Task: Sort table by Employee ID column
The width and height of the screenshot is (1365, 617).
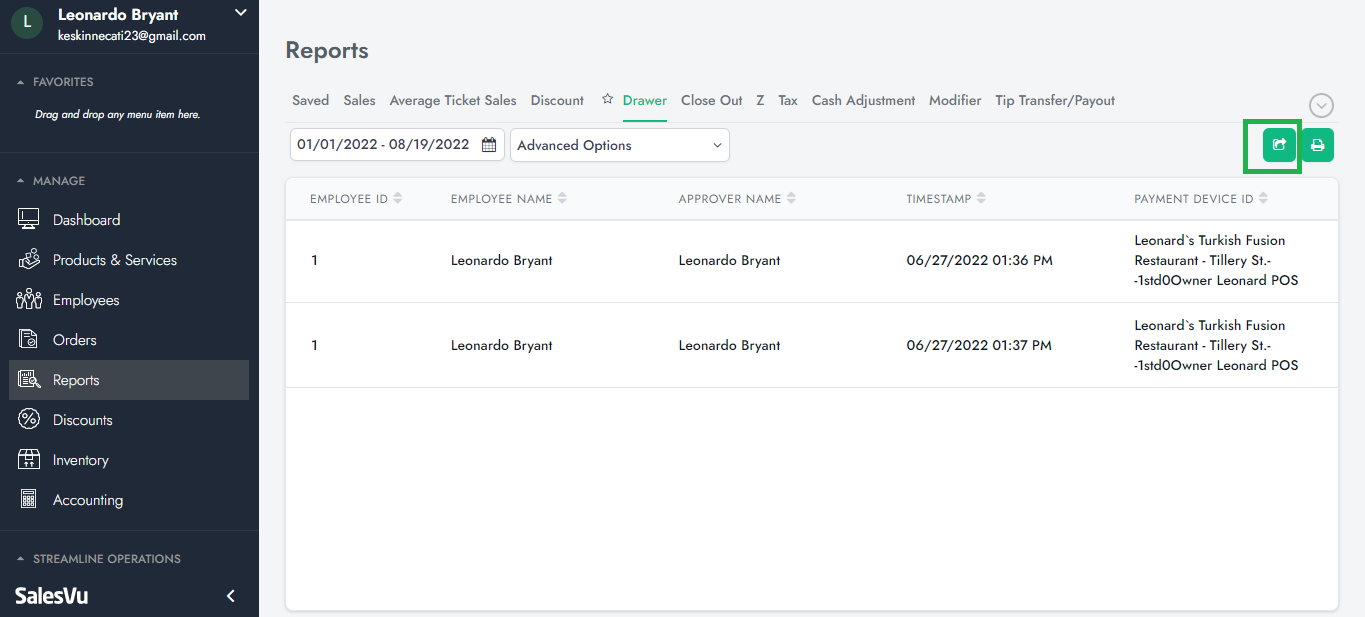Action: (398, 199)
